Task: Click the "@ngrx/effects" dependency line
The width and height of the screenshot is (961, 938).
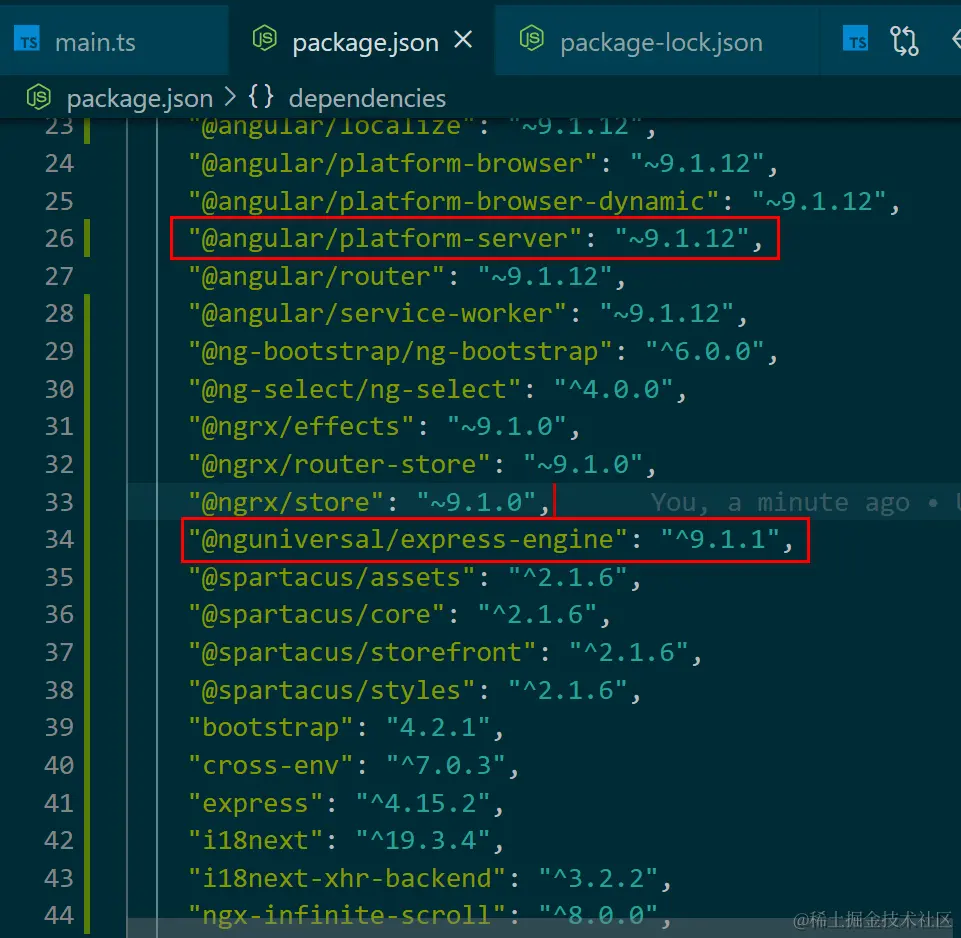Action: point(384,427)
